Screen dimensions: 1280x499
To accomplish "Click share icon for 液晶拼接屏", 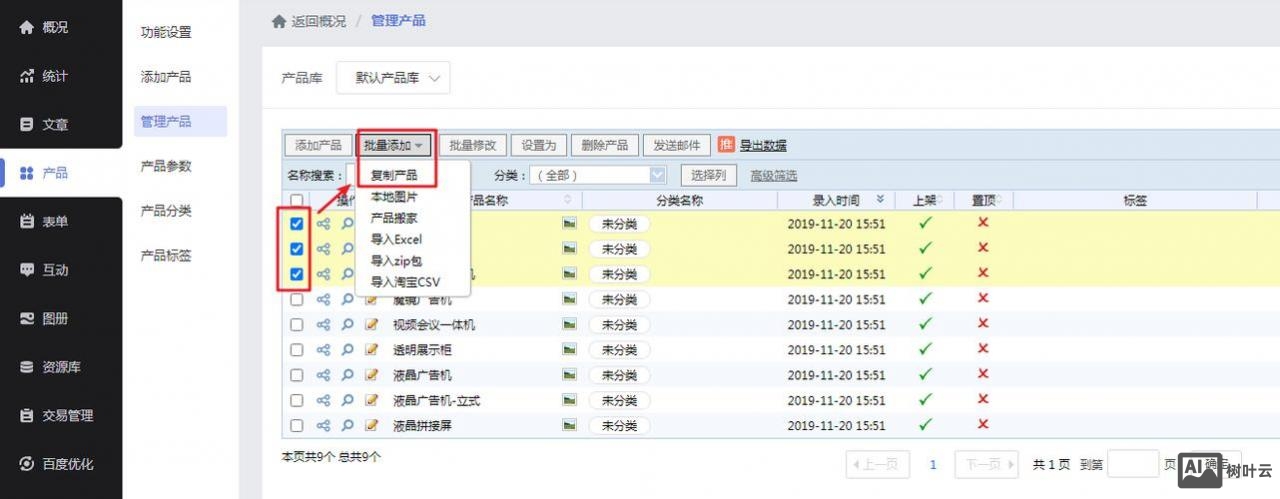I will (x=323, y=424).
